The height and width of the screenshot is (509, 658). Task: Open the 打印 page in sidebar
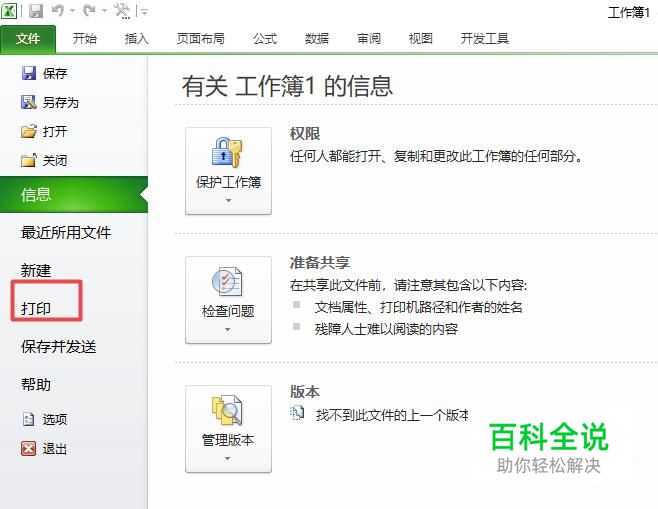[x=36, y=308]
